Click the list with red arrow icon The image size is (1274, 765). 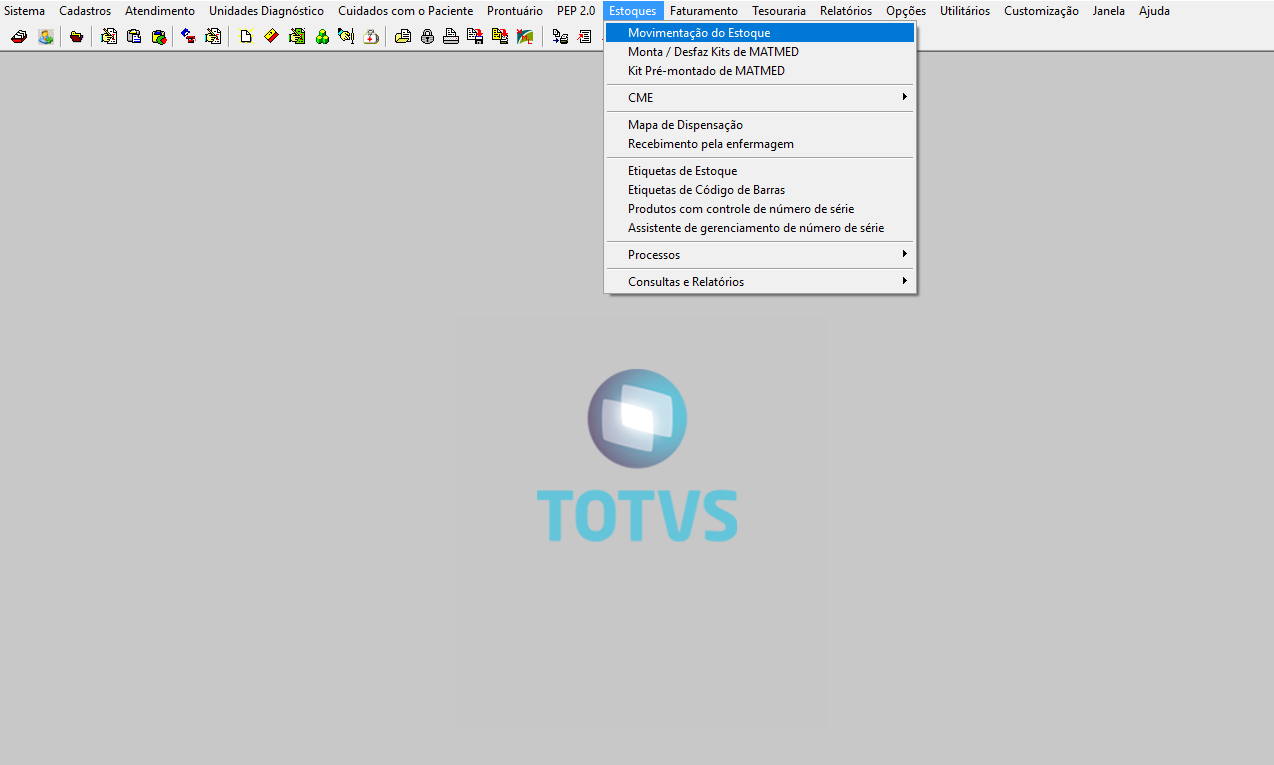coord(585,37)
